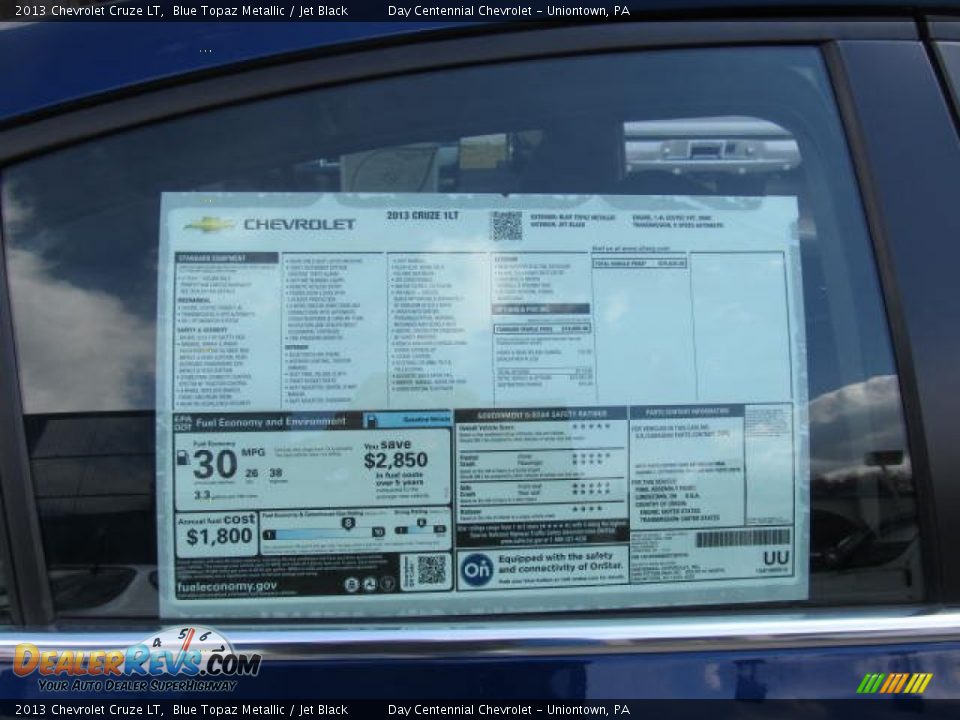Click the QR code beside the Cruze 1LT heading

click(x=506, y=225)
